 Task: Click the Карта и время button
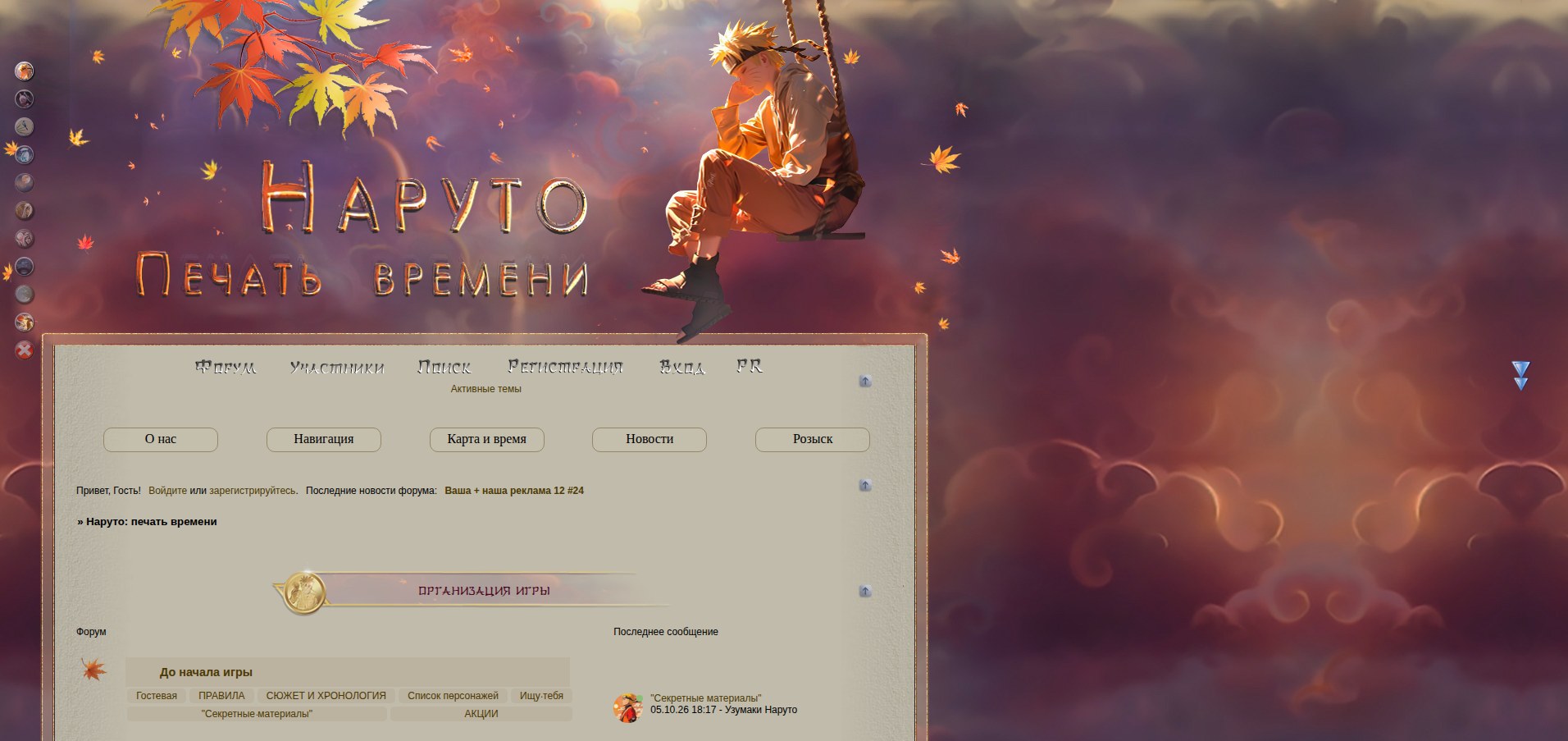[x=487, y=439]
